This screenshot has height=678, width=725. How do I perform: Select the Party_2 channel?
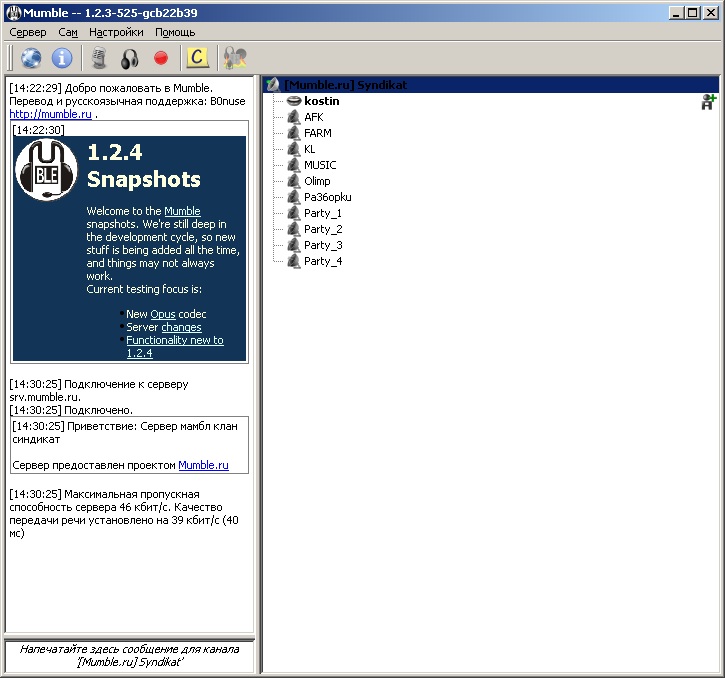323,229
